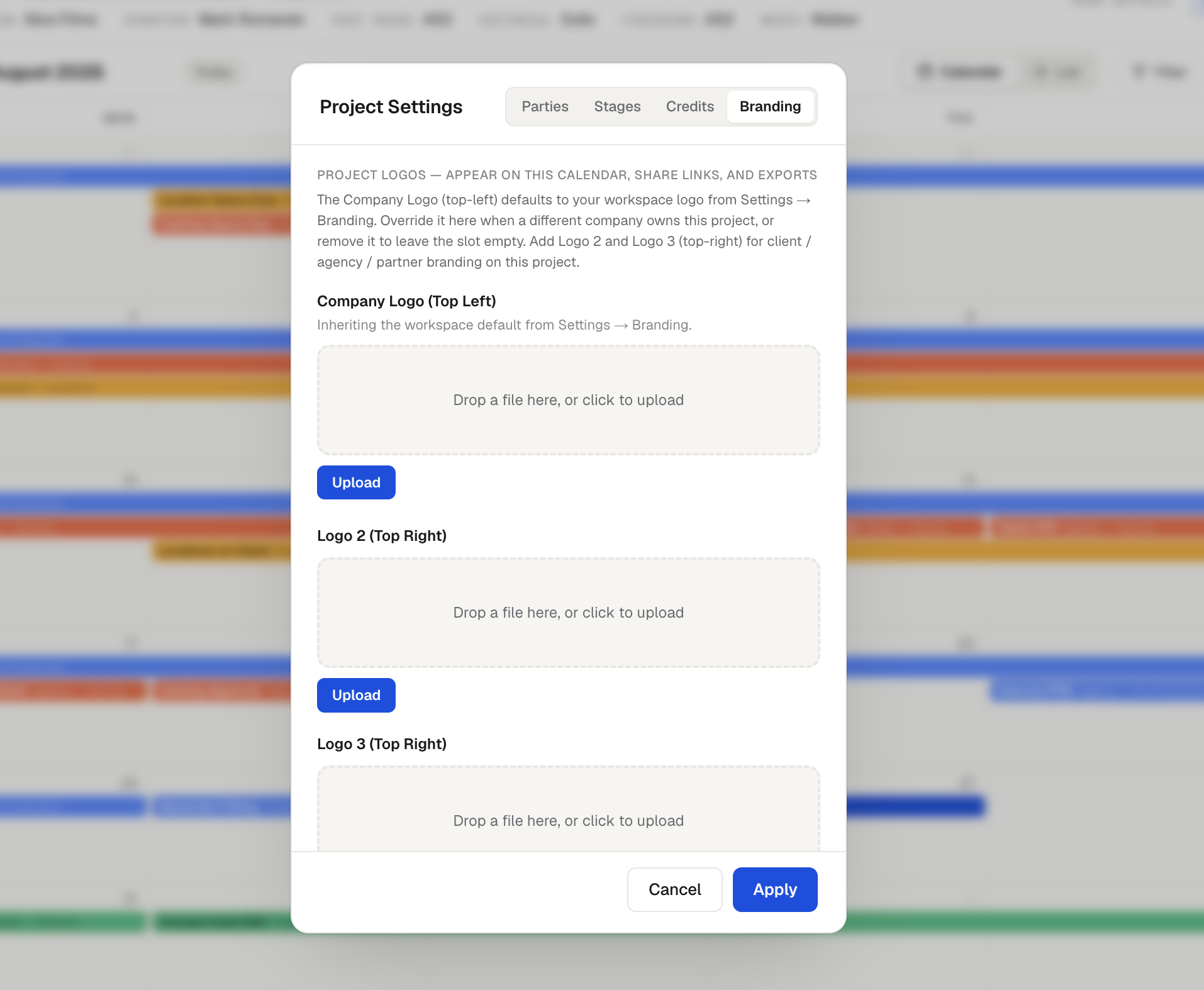
Task: Open the blurred Filter control
Action: pyautogui.click(x=1159, y=72)
